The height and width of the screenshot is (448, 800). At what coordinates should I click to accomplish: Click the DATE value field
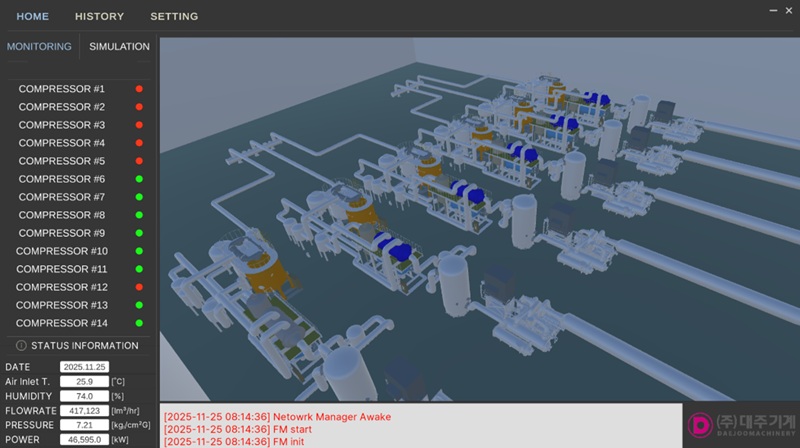tap(84, 367)
